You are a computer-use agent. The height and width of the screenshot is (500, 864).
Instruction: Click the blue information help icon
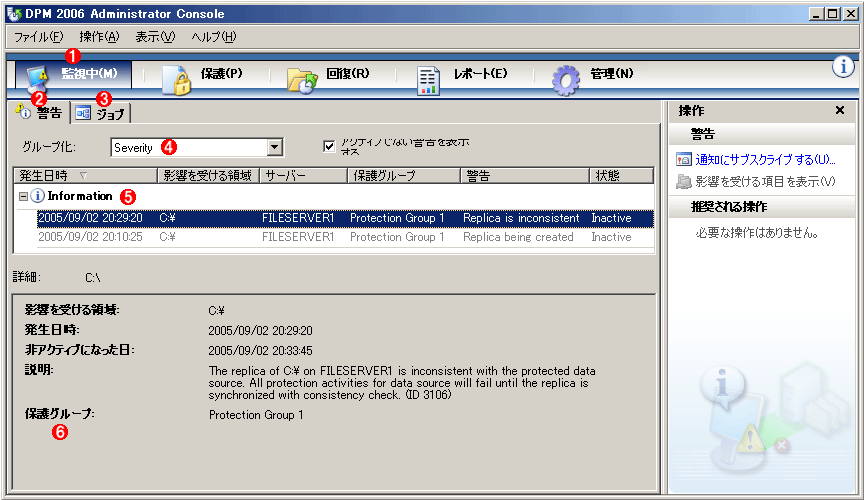coord(843,67)
